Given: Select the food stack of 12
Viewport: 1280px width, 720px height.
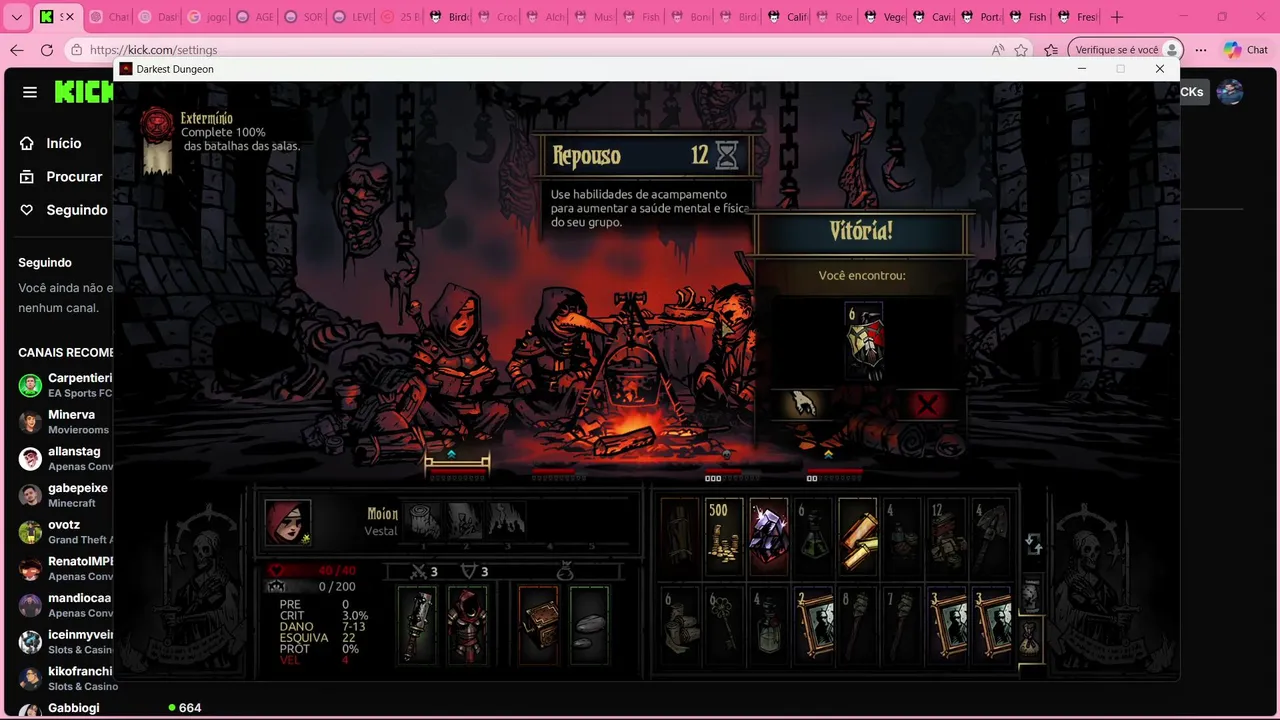Looking at the screenshot, I should pyautogui.click(x=946, y=536).
